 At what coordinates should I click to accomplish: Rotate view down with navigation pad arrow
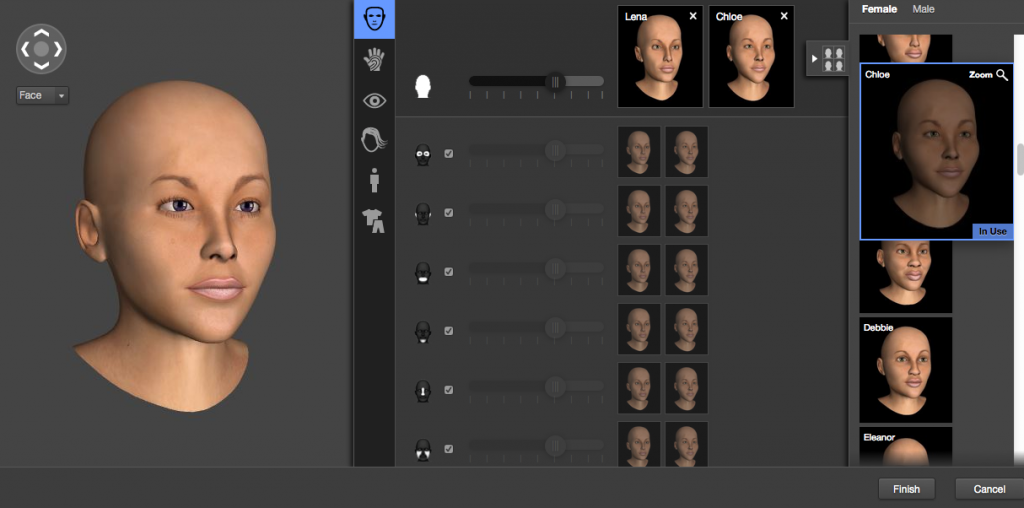(41, 65)
